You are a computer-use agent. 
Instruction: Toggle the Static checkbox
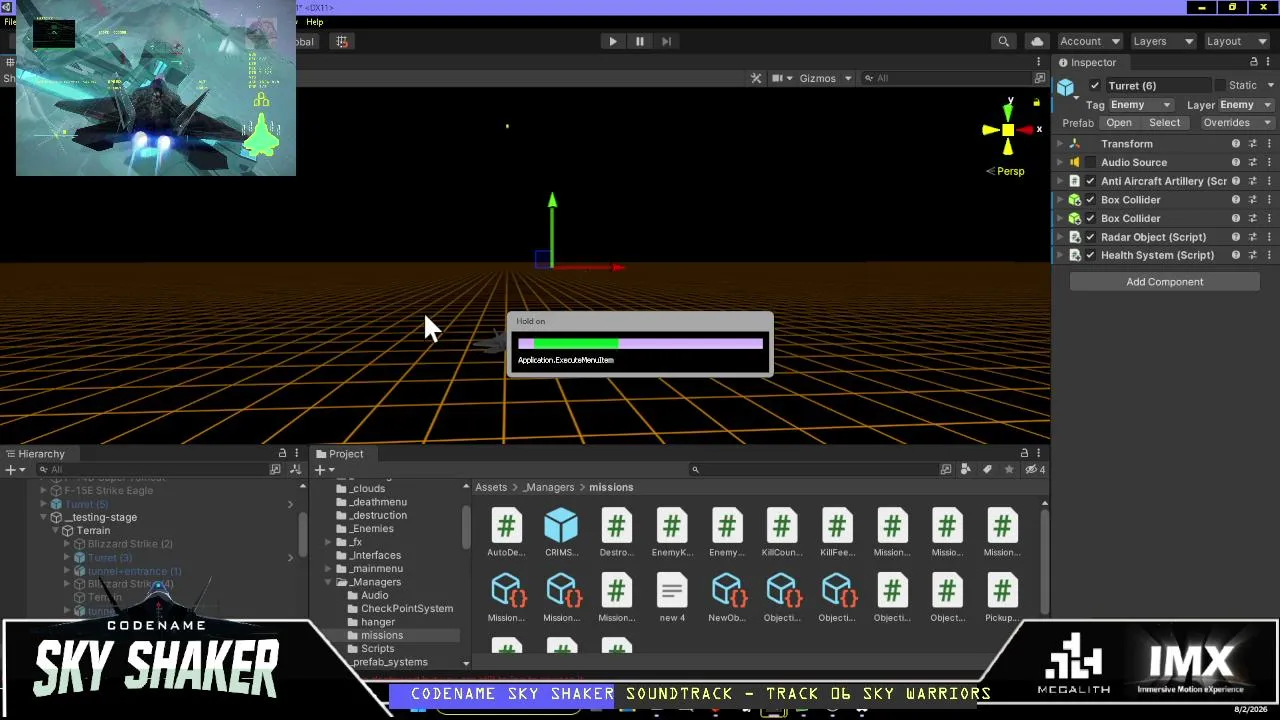pos(1220,86)
